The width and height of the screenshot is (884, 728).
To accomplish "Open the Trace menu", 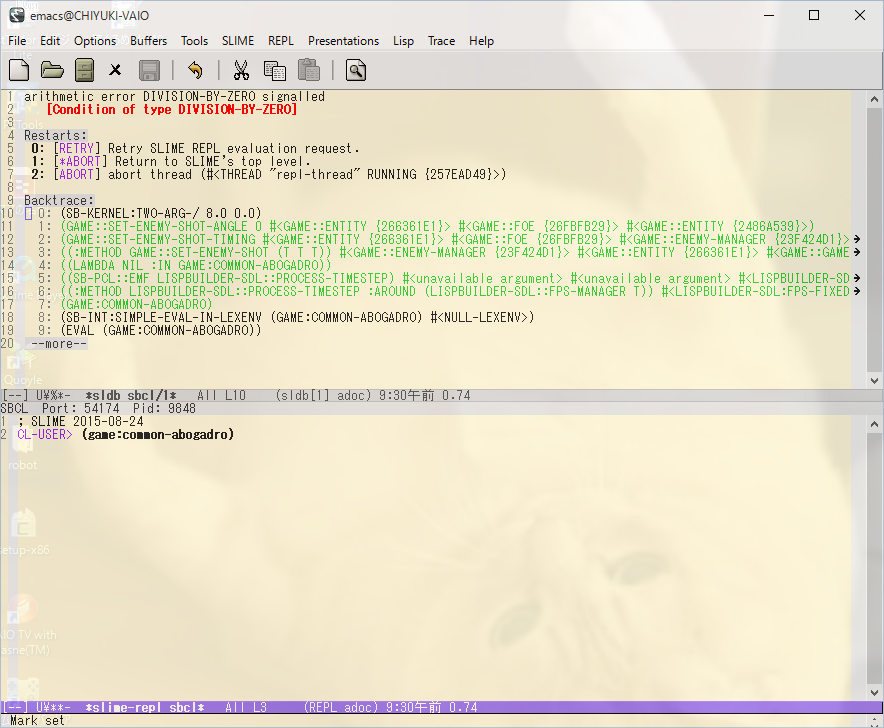I will [441, 41].
